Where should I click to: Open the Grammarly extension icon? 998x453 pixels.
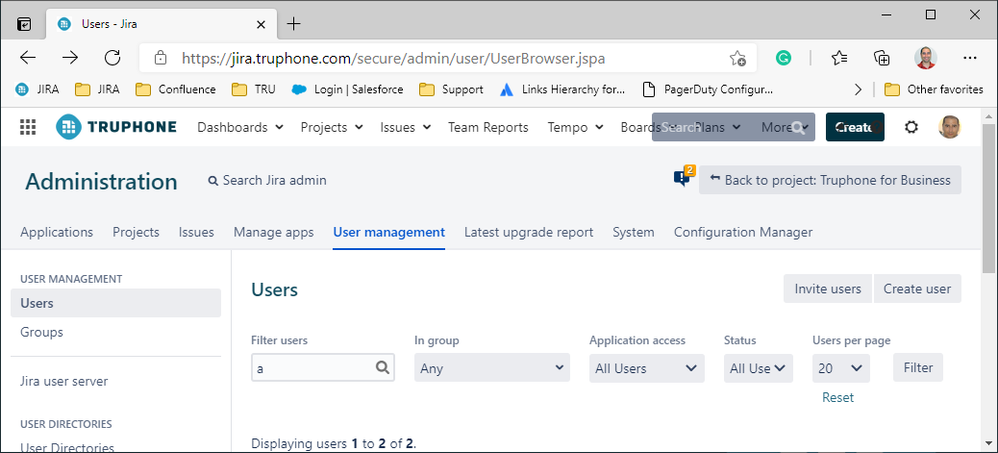(x=783, y=58)
